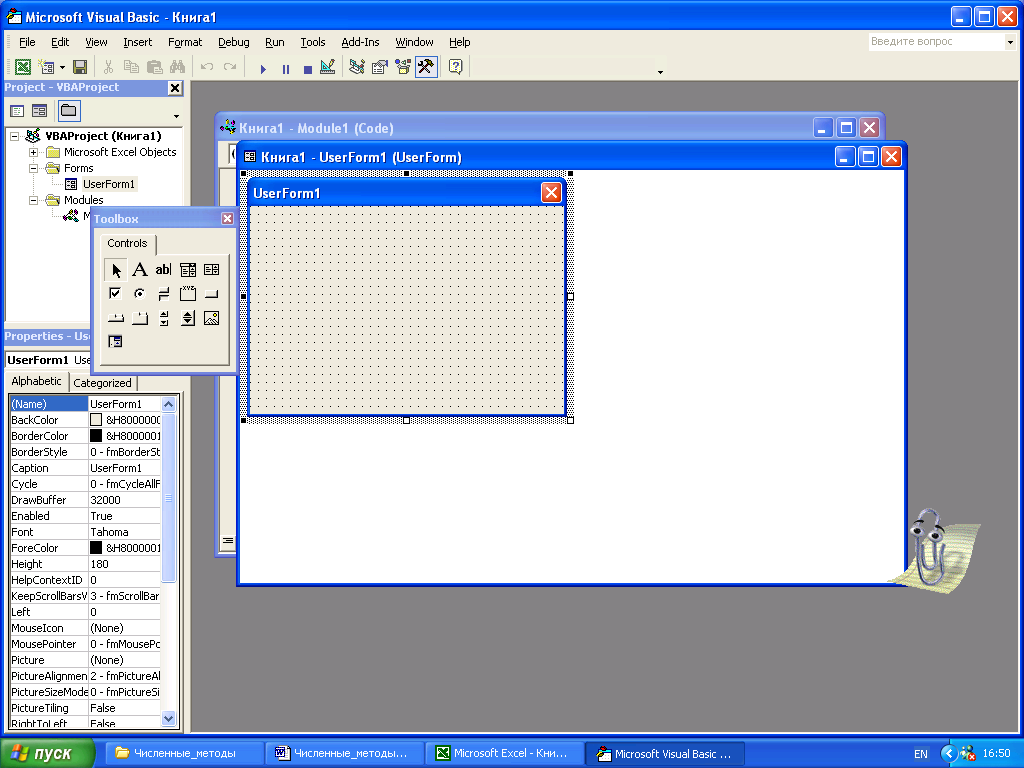
Task: Click the Break pause icon
Action: click(285, 69)
